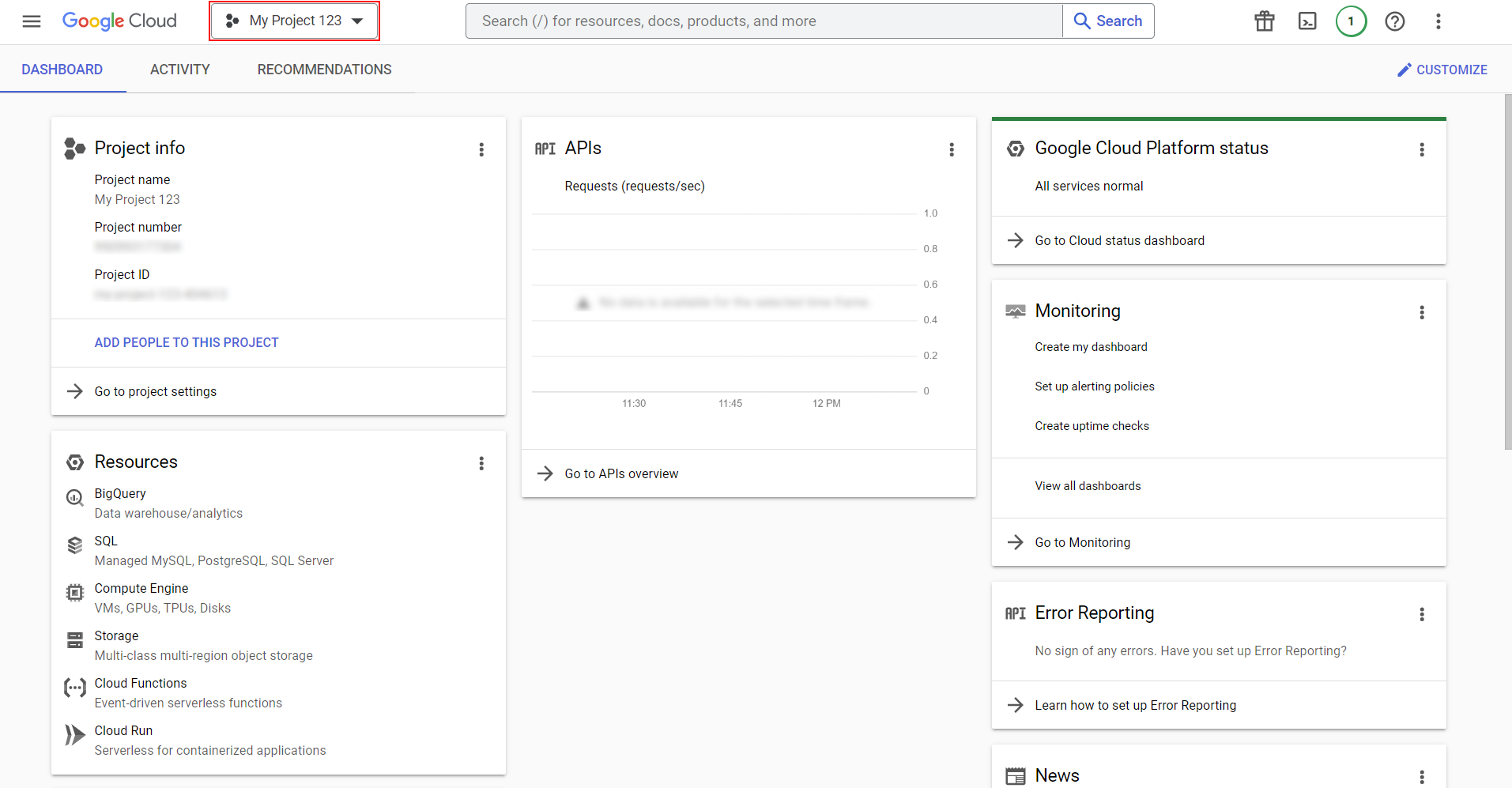Activate Cloud Shell terminal icon

1308,21
